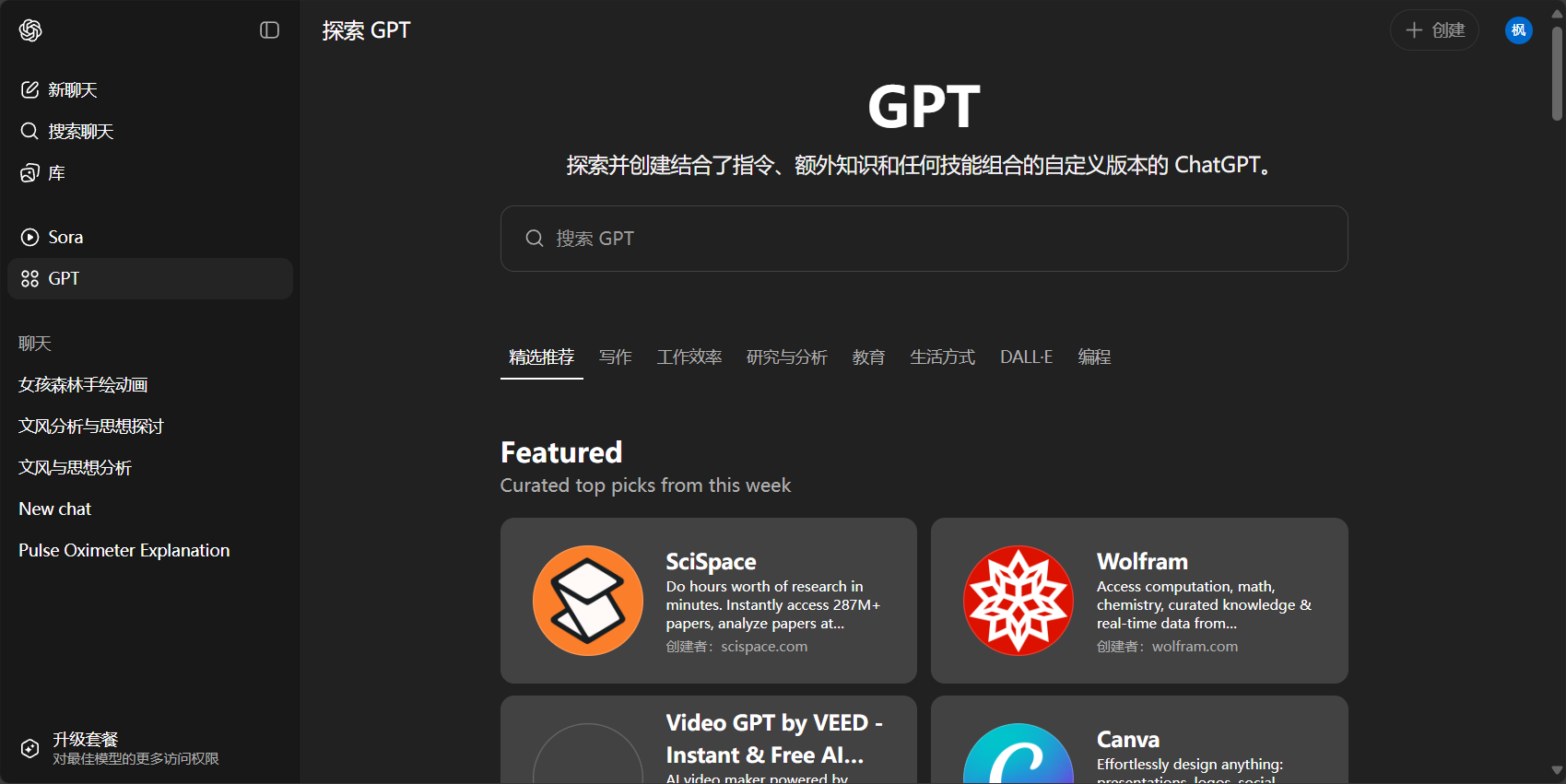
Task: Switch to the 编程 tab
Action: click(x=1095, y=357)
